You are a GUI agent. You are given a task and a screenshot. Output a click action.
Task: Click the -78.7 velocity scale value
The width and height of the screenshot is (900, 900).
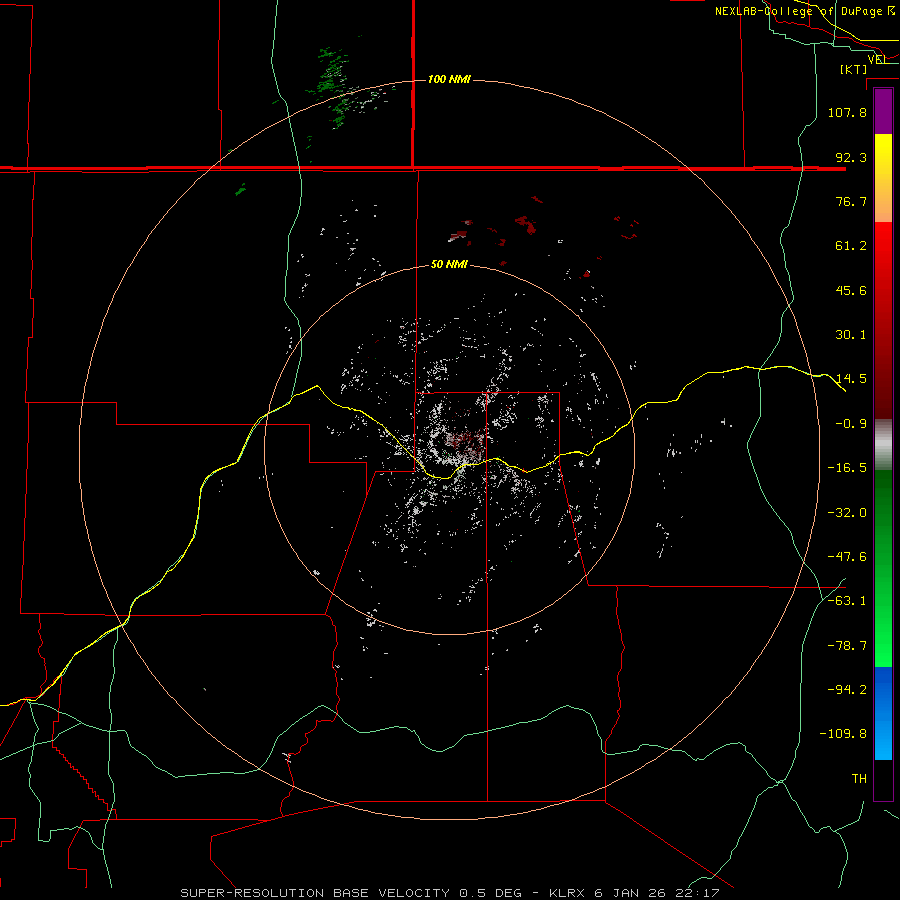pyautogui.click(x=847, y=646)
